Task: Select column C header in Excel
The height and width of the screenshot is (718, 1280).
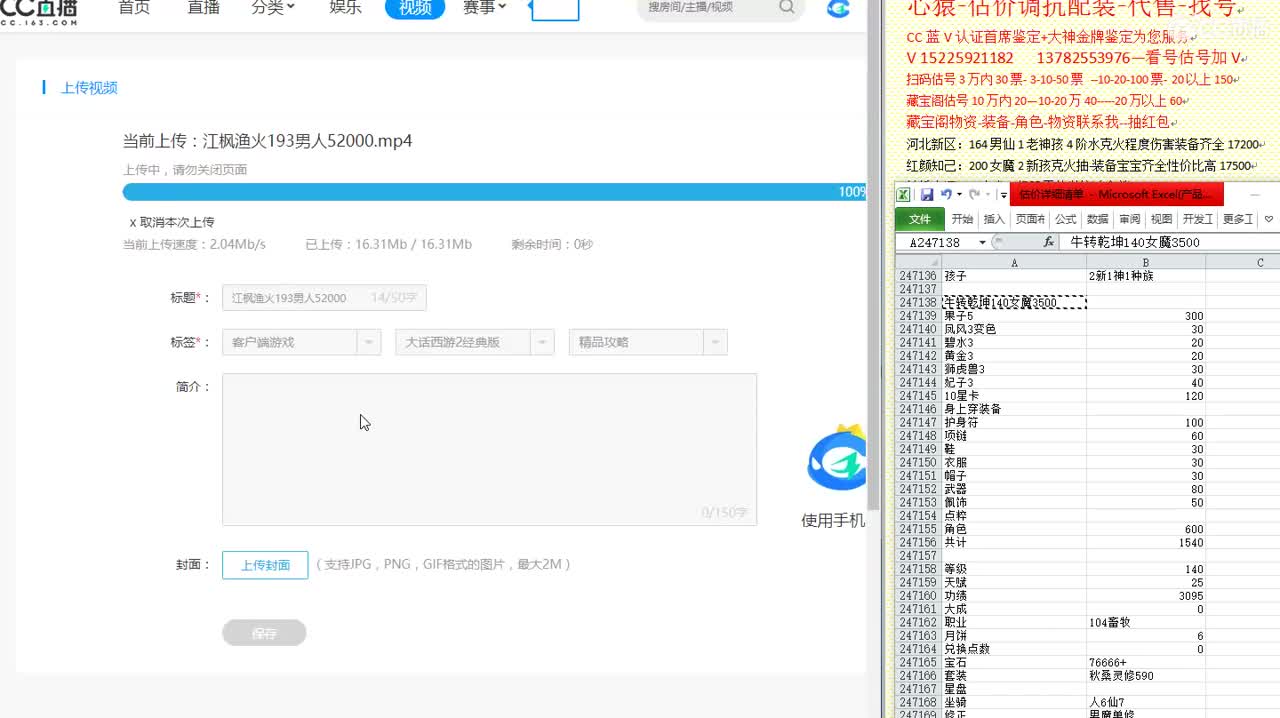Action: tap(1243, 263)
